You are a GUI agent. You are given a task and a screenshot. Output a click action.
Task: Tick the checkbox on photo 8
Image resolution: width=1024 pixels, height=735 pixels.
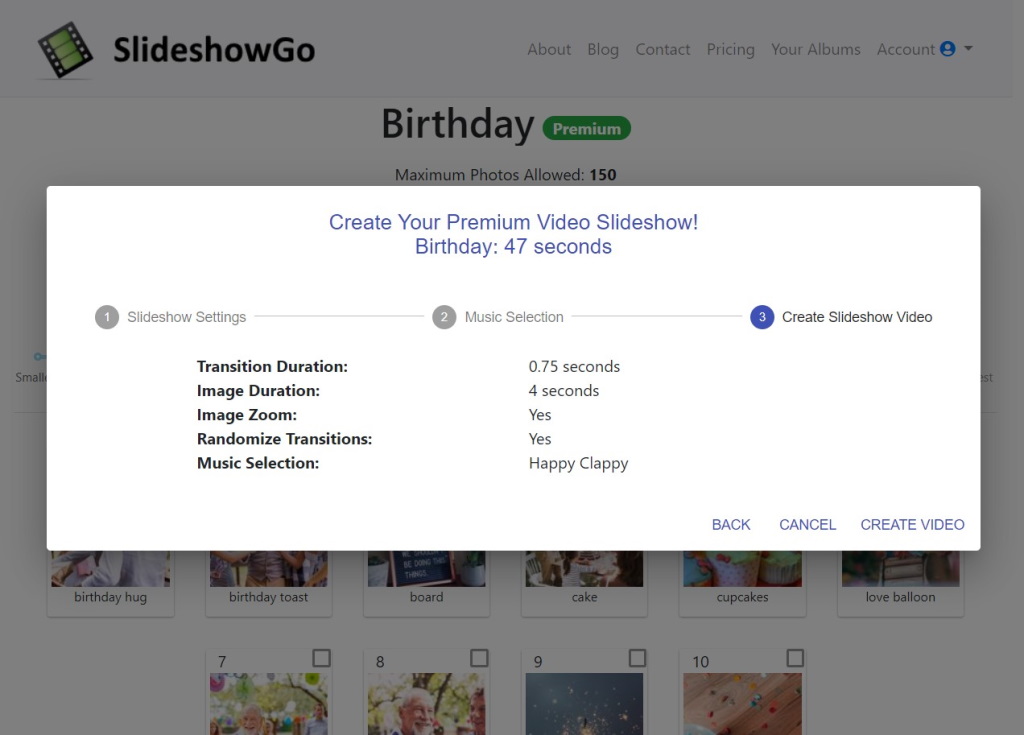(x=480, y=658)
